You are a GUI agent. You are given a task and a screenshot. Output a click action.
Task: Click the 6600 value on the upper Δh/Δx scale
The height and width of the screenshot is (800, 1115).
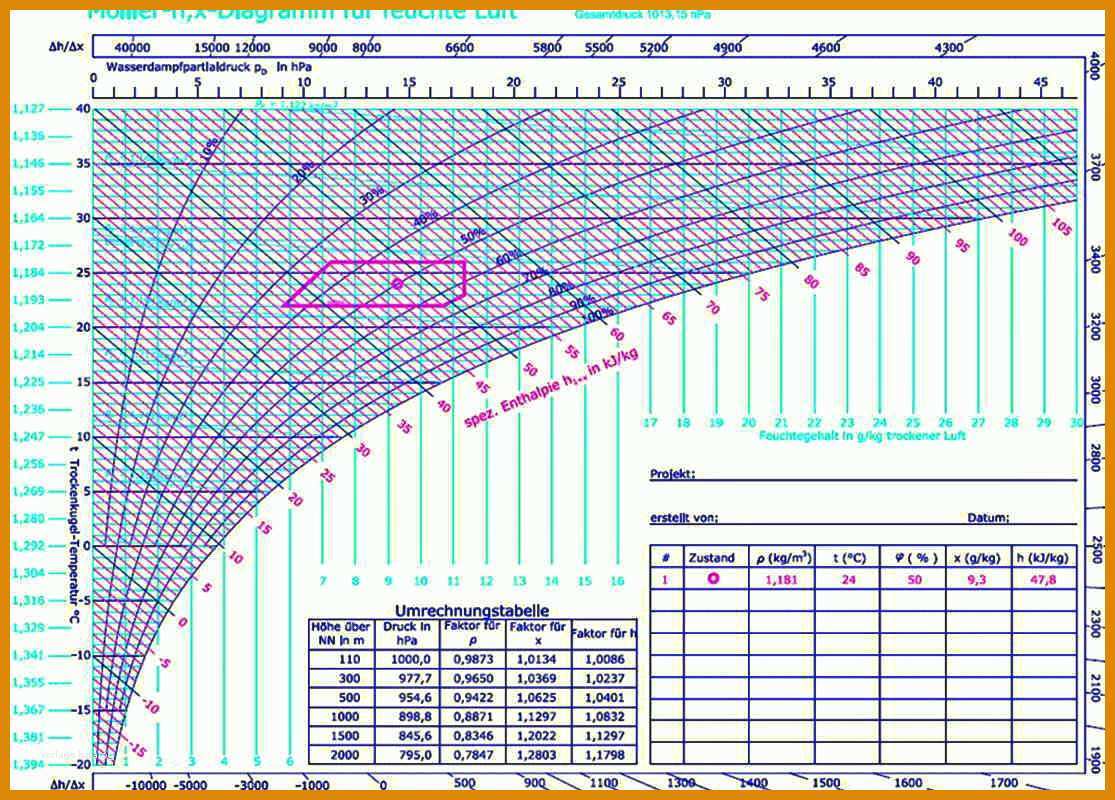tap(459, 48)
